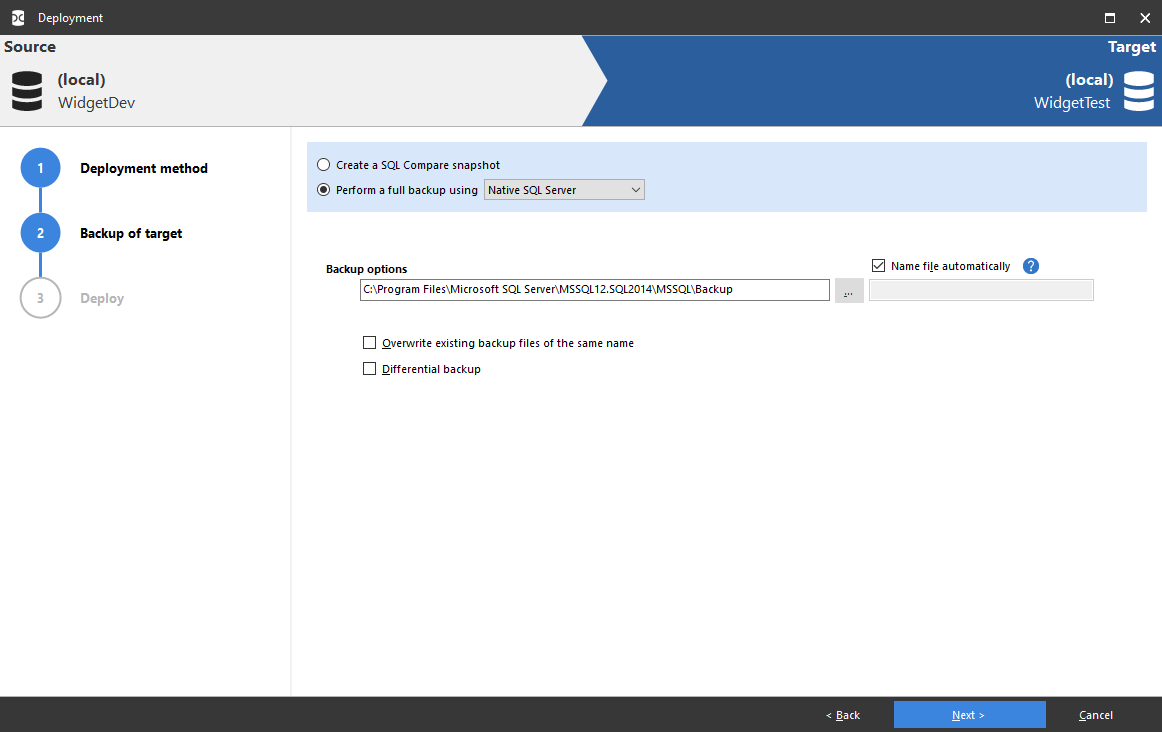Screen dimensions: 1162x732
Task: Click the SQL Compare title bar icon
Action: pos(16,17)
